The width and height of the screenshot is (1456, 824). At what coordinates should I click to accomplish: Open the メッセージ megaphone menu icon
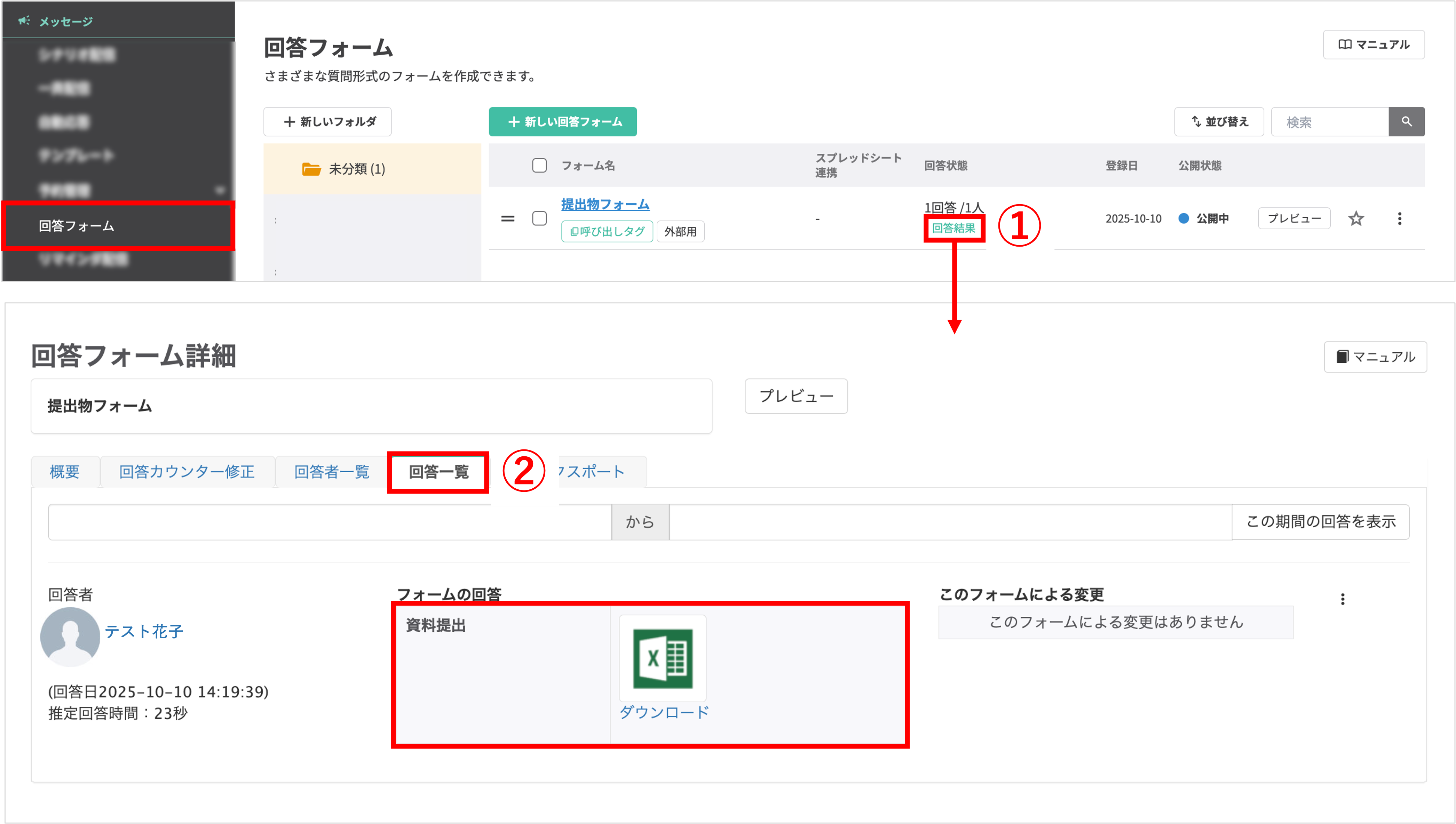[24, 21]
